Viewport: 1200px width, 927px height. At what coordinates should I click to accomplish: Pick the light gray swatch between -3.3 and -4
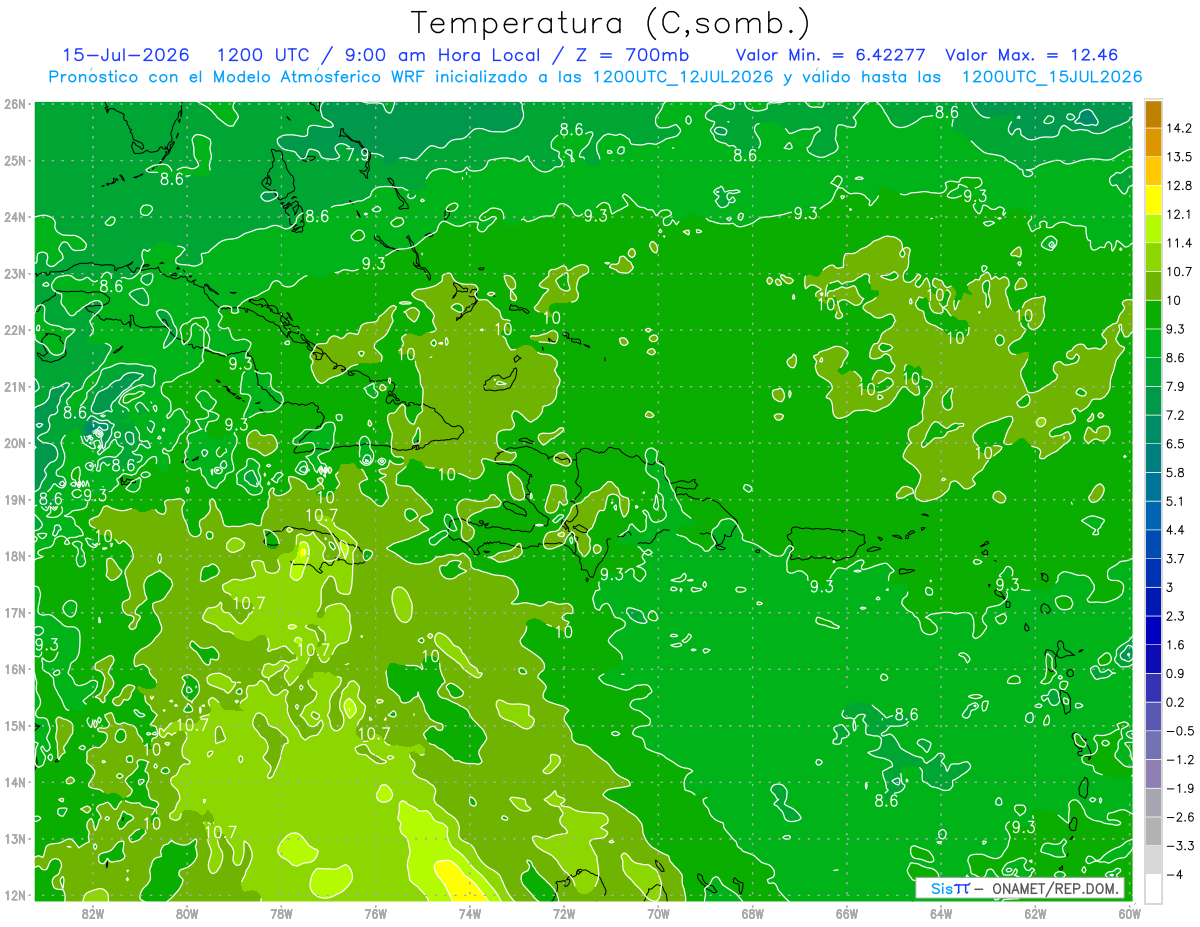pyautogui.click(x=1153, y=860)
